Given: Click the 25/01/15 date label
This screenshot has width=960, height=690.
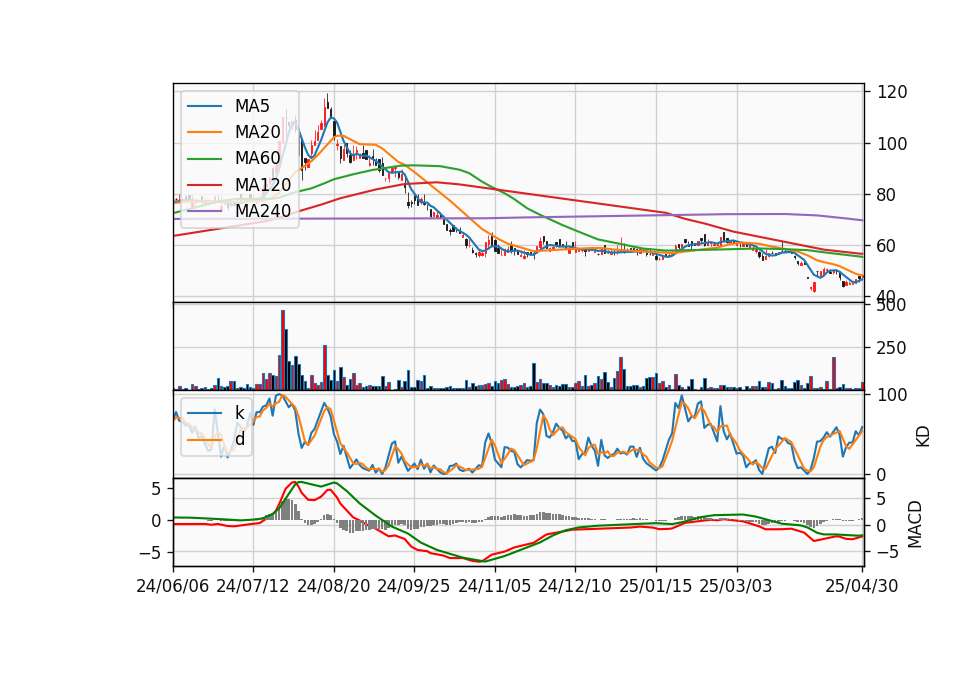Looking at the screenshot, I should tap(656, 586).
